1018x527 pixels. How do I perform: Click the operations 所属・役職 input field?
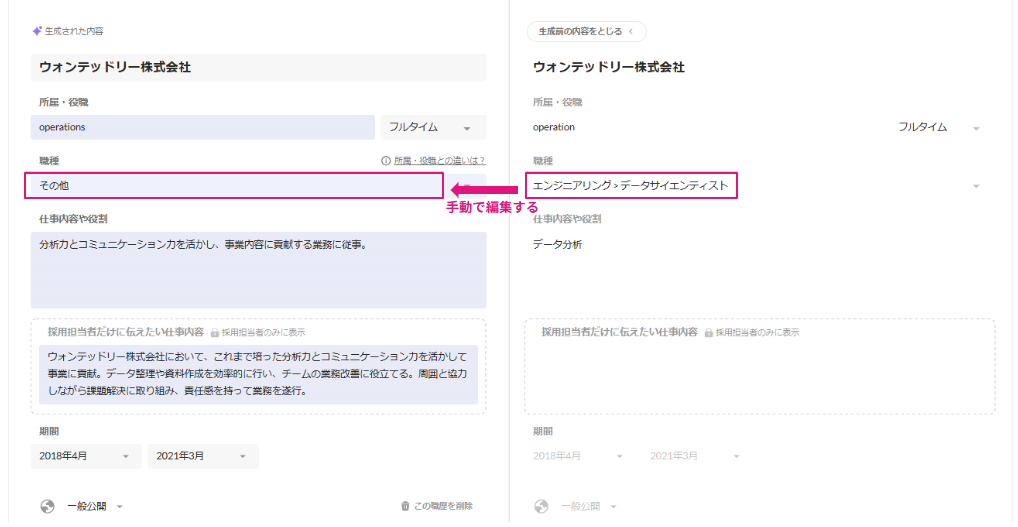point(202,128)
